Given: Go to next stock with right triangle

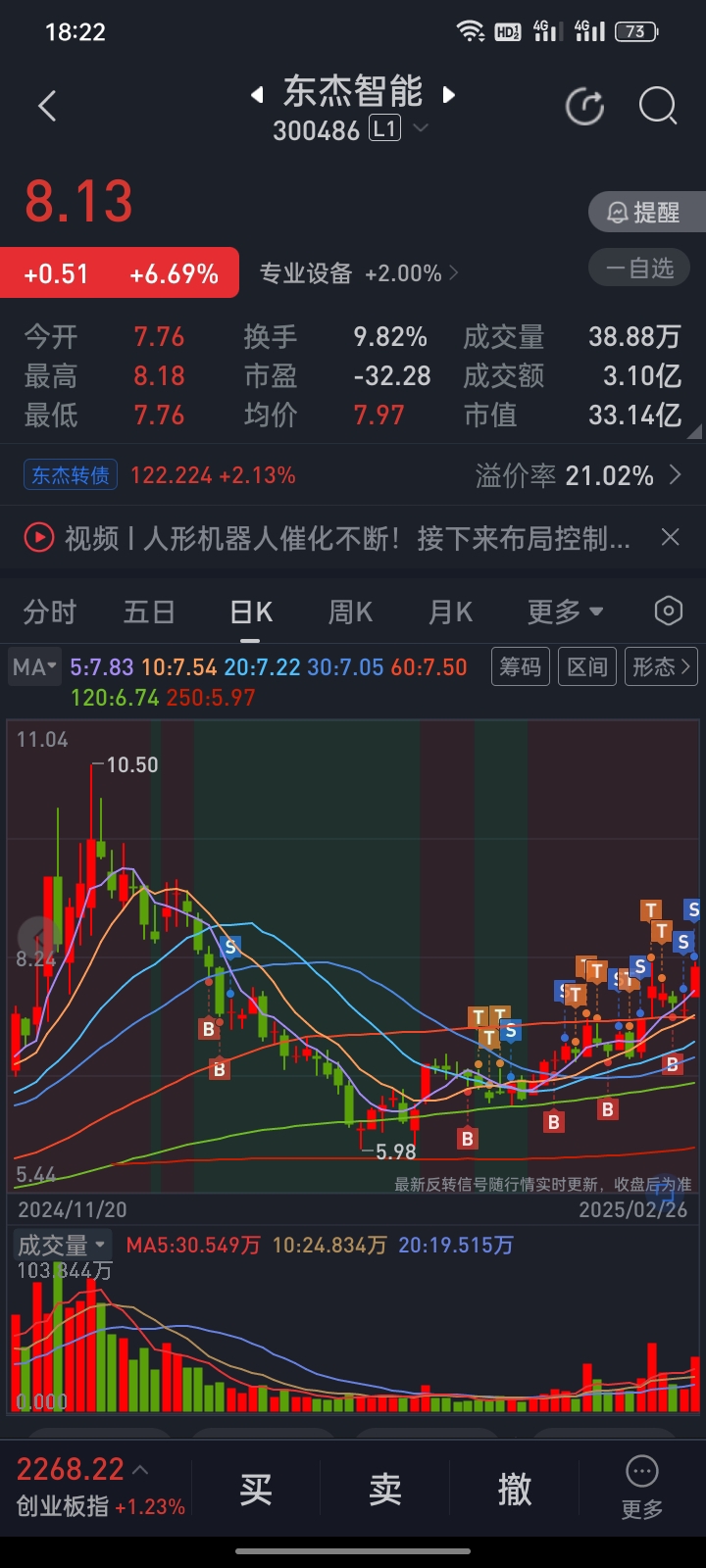Looking at the screenshot, I should pyautogui.click(x=449, y=95).
